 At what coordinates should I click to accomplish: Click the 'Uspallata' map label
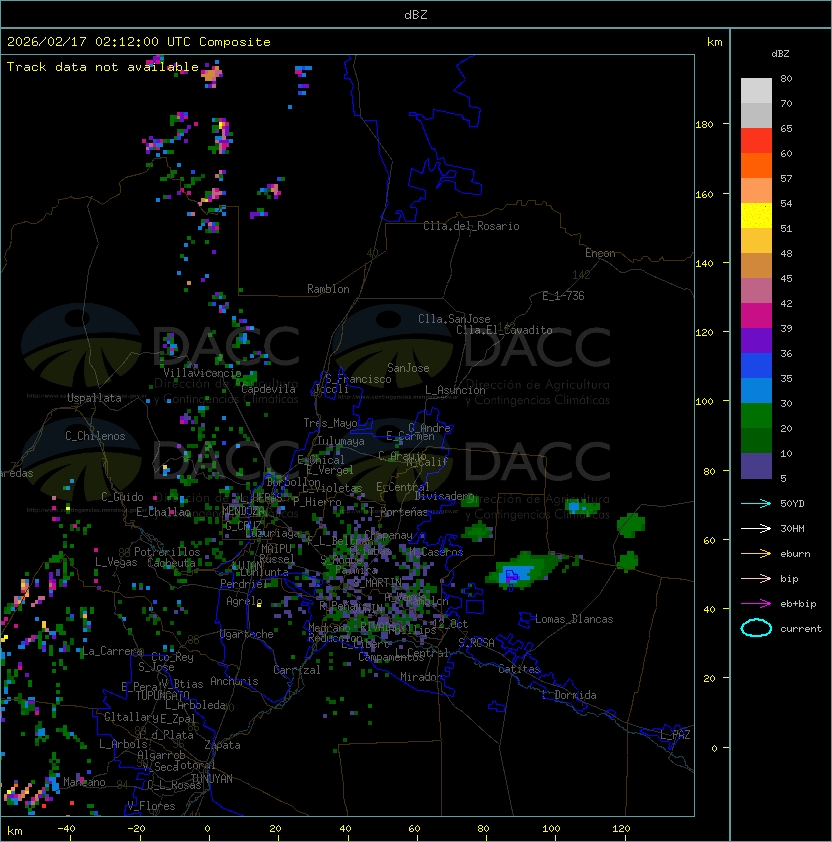(x=94, y=398)
